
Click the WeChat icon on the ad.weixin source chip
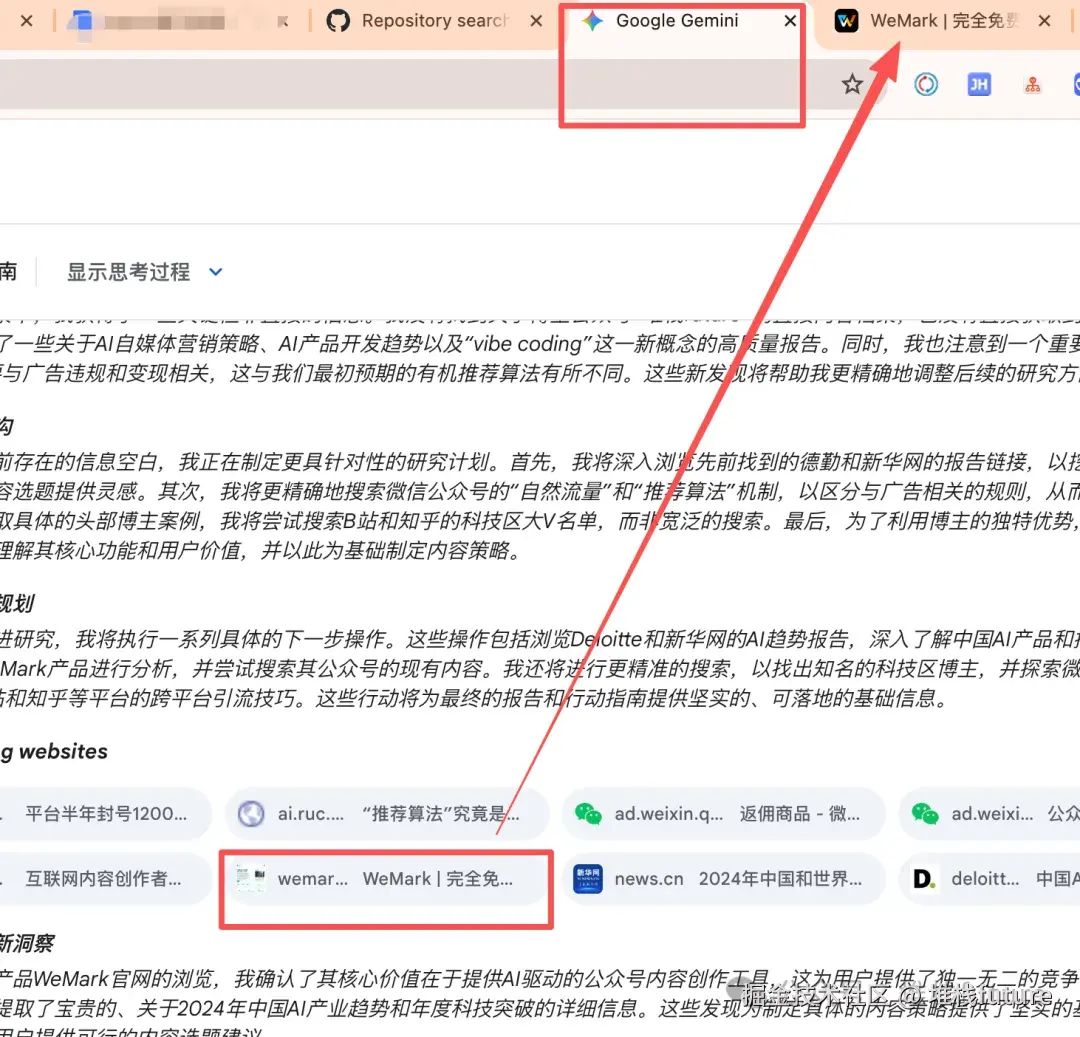(x=588, y=813)
